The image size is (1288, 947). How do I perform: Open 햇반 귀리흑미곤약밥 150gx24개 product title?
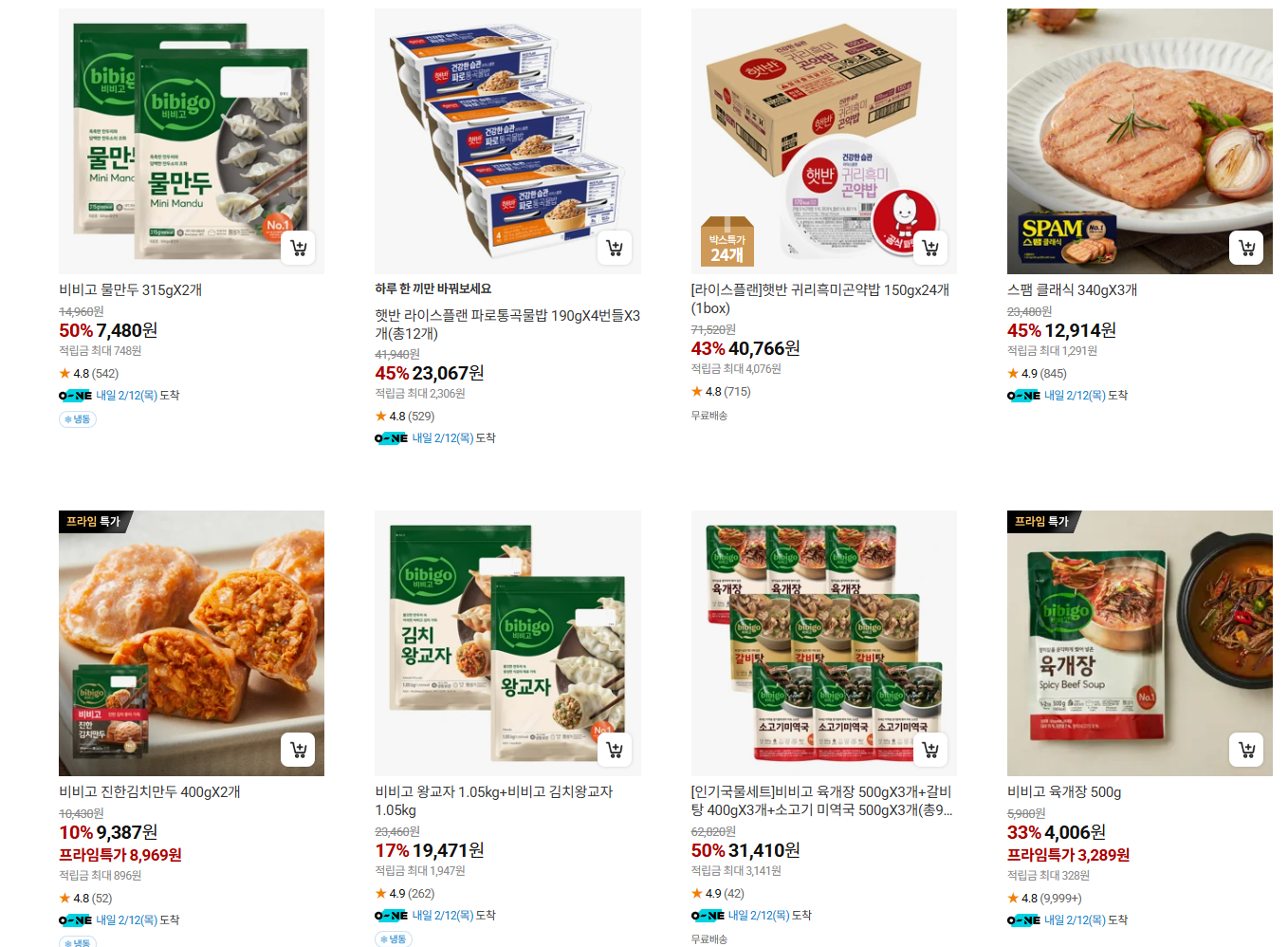[x=820, y=299]
